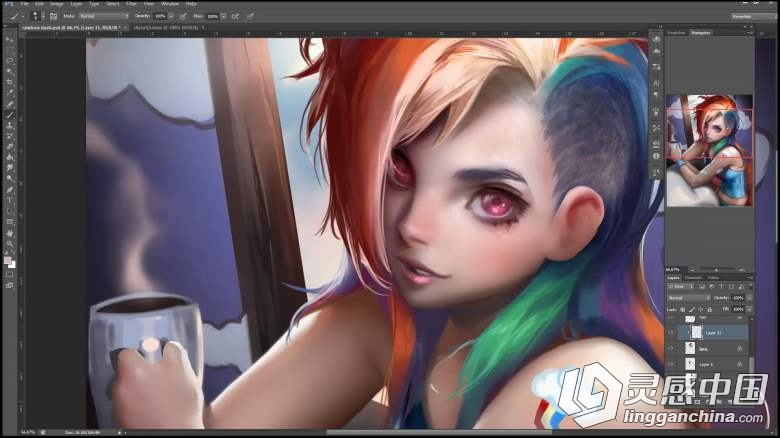Hide Layer 11 visibility eye

pyautogui.click(x=671, y=332)
